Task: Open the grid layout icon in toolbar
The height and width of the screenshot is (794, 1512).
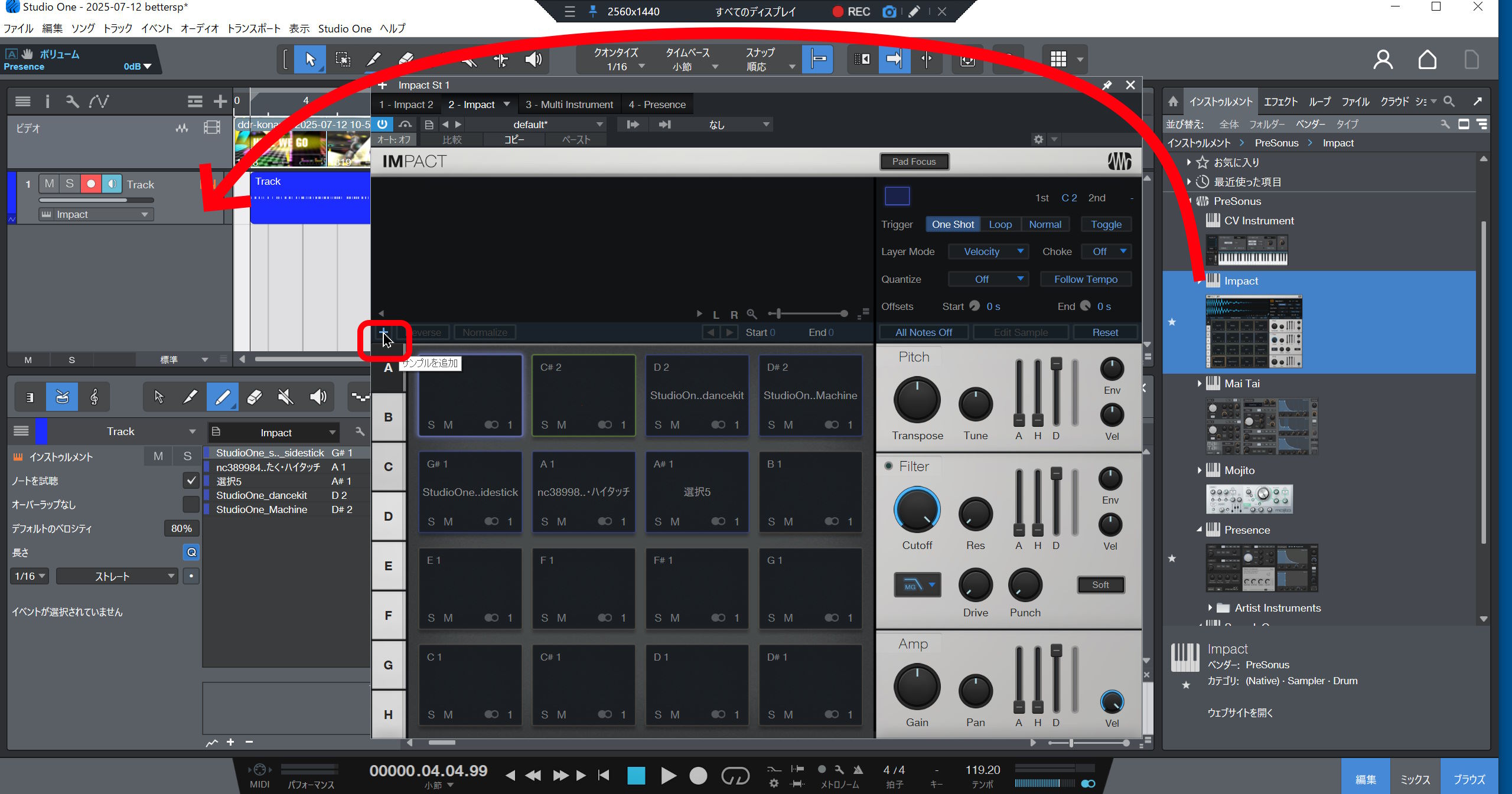Action: (x=1058, y=59)
